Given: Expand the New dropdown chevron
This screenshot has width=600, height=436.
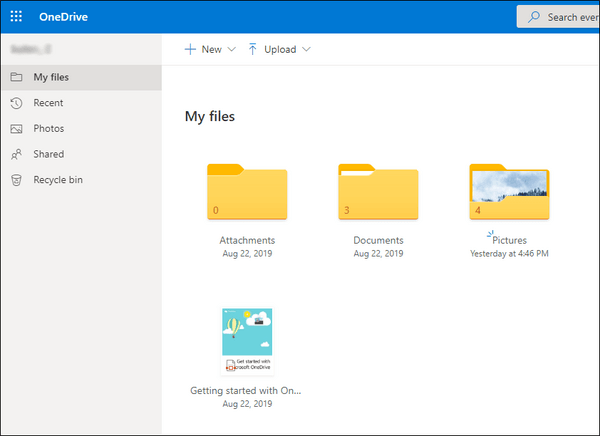Looking at the screenshot, I should (x=232, y=49).
